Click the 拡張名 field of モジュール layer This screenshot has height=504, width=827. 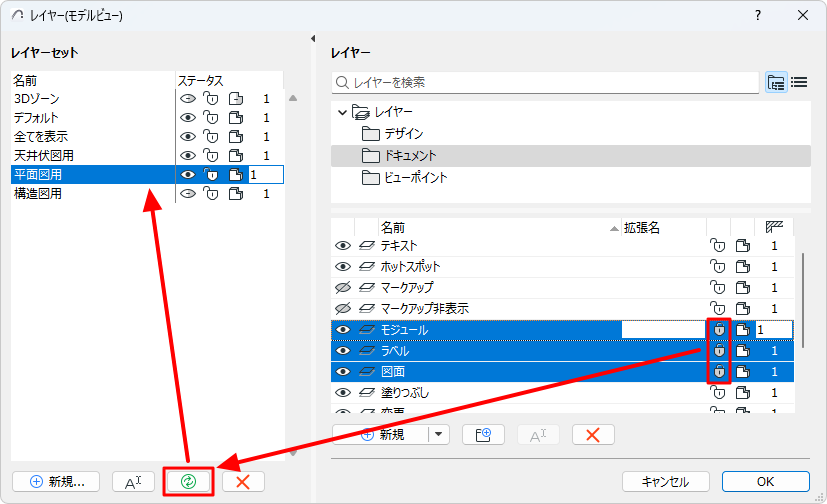point(663,330)
